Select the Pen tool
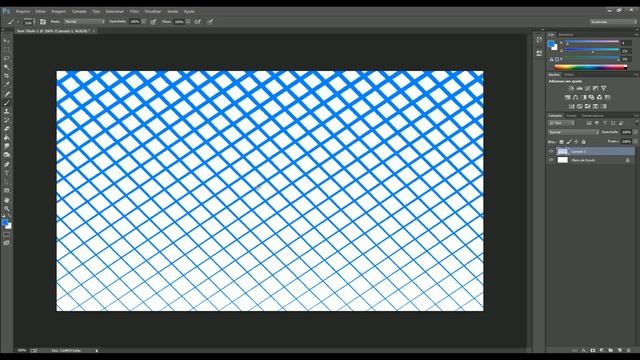This screenshot has height=360, width=640. tap(7, 164)
